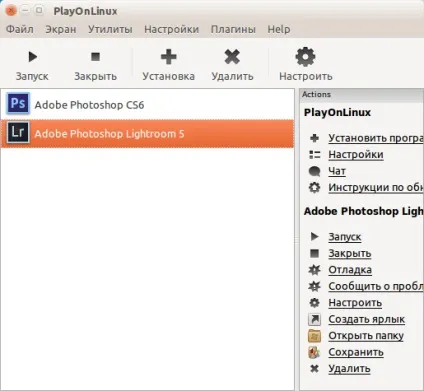The width and height of the screenshot is (424, 391).
Task: Select the Photoshop CS6 Ps icon
Action: point(18,104)
